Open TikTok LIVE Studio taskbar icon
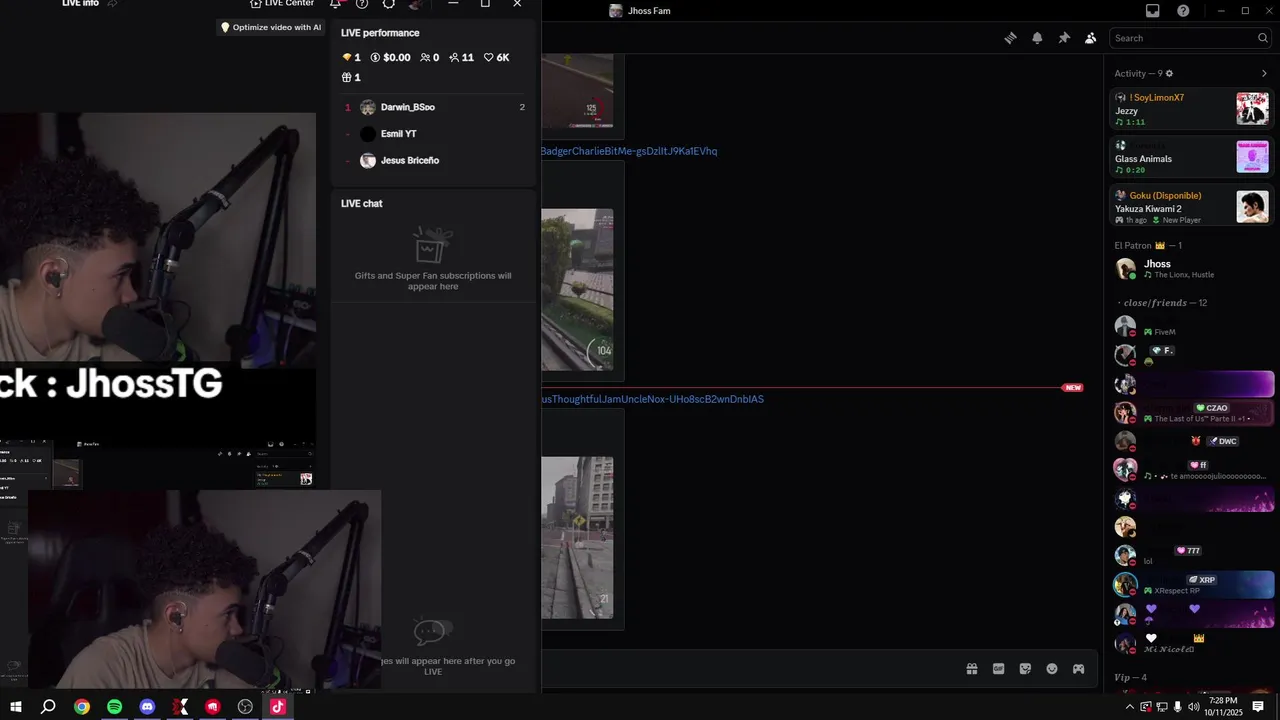 [278, 707]
